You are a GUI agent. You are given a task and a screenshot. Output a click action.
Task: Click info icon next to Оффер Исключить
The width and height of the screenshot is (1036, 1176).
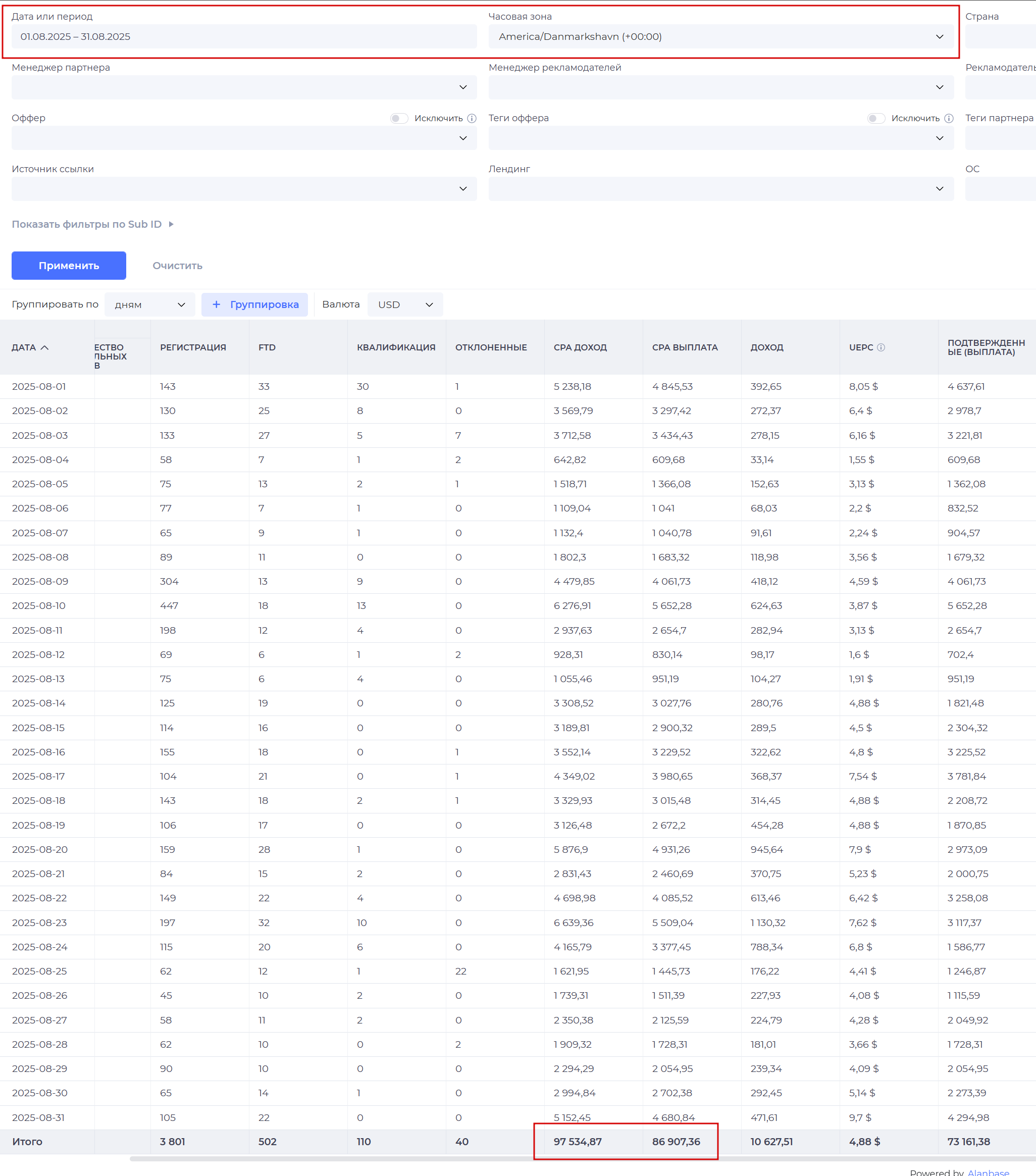(472, 119)
